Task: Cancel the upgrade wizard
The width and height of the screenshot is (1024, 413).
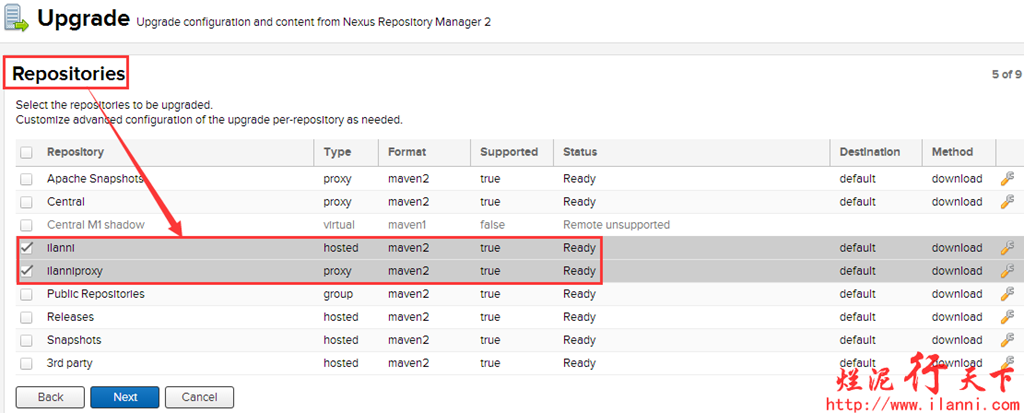Action: tap(199, 397)
